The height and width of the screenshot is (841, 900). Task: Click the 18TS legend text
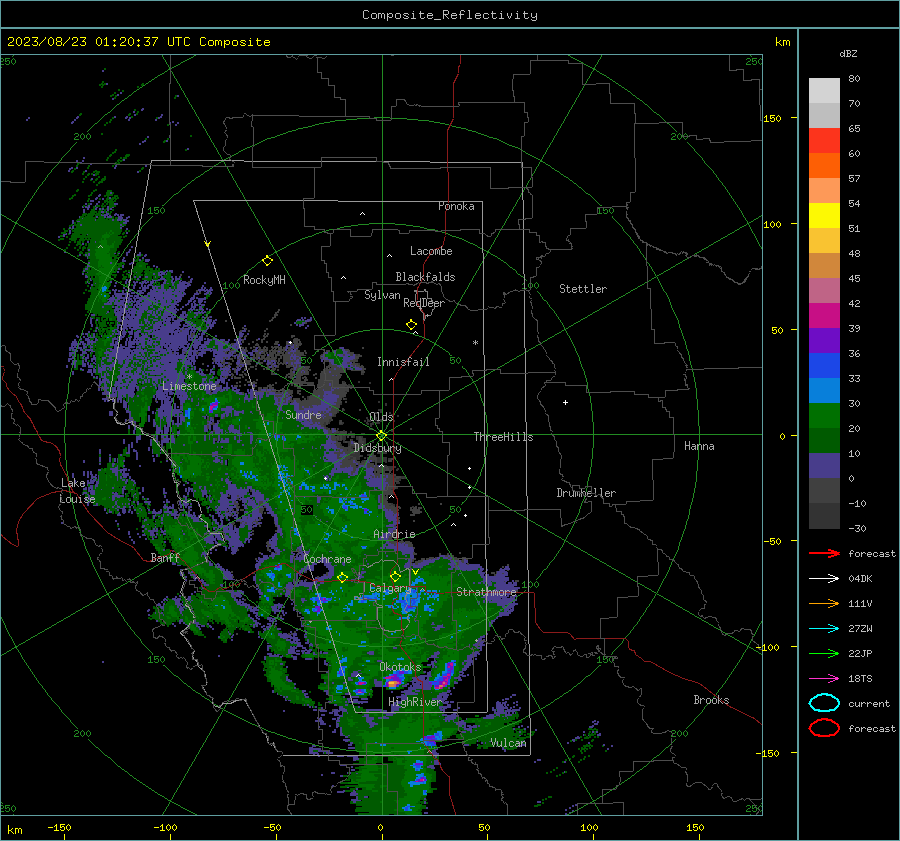click(x=860, y=679)
